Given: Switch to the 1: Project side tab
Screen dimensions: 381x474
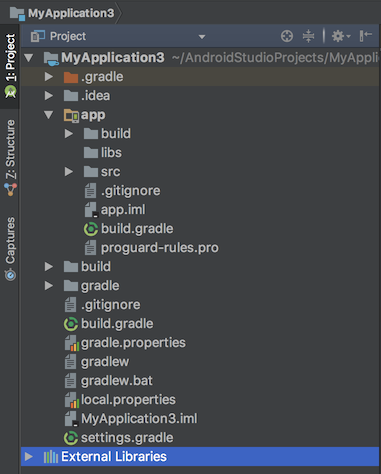Looking at the screenshot, I should click(10, 66).
